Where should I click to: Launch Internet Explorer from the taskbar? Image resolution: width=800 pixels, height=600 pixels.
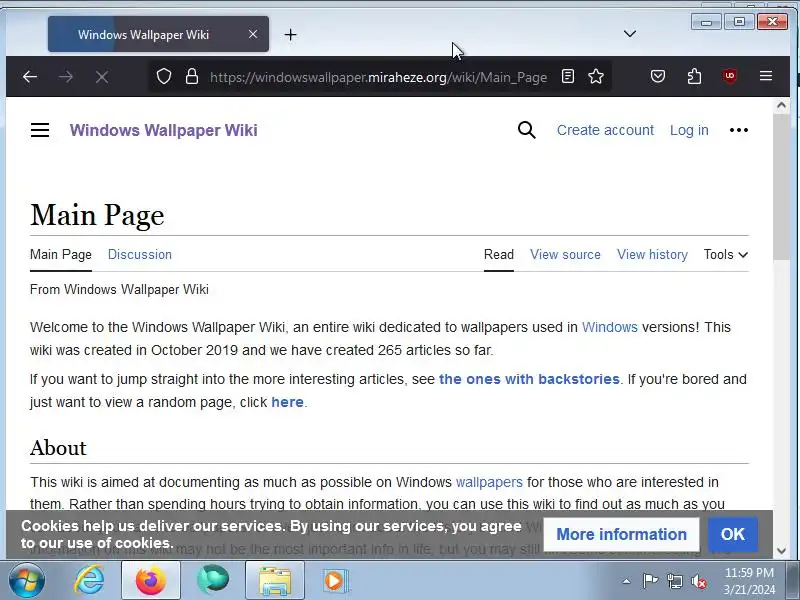89,580
